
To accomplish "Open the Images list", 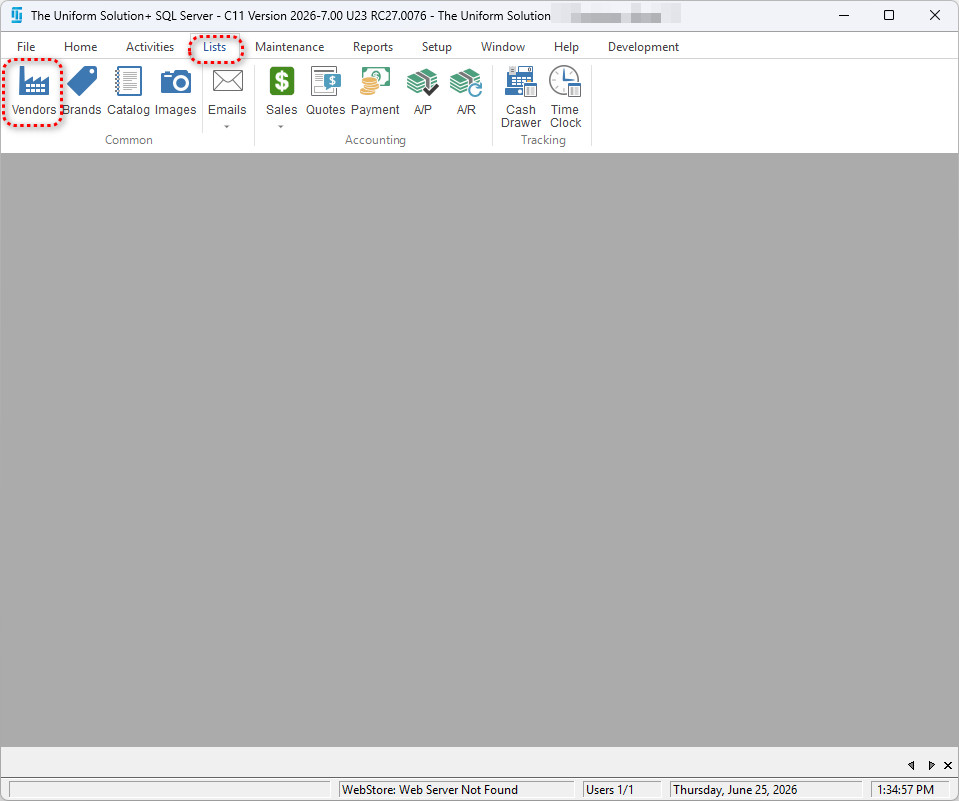I will pyautogui.click(x=176, y=92).
